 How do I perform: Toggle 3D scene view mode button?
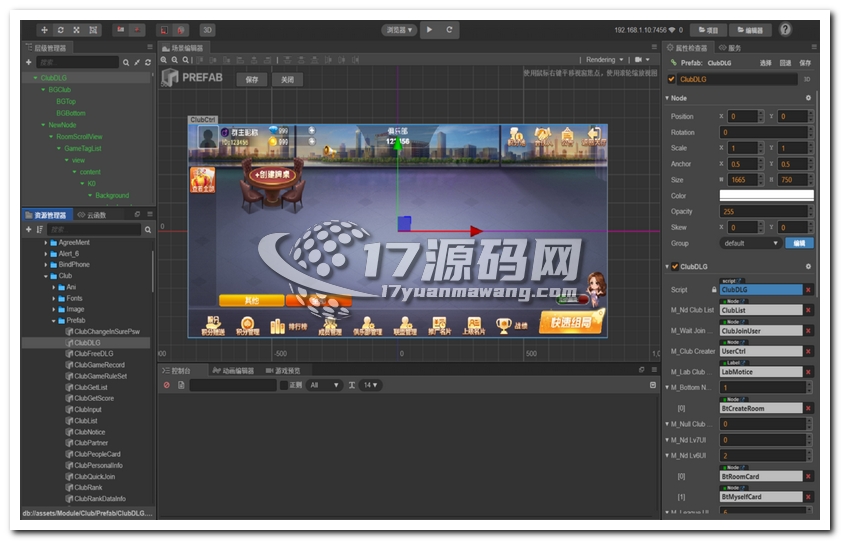tap(207, 30)
